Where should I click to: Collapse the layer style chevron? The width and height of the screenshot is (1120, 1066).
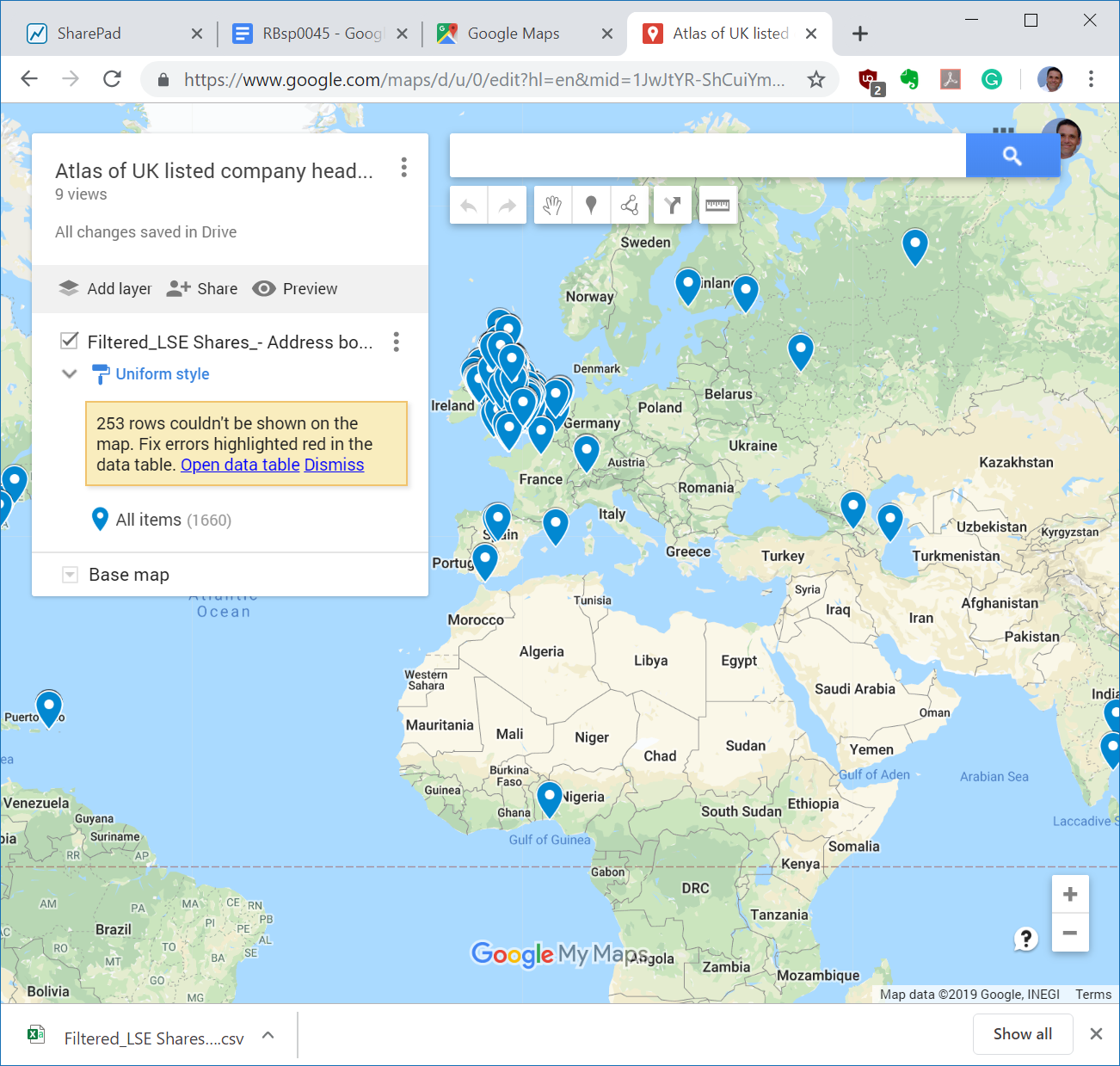(70, 373)
